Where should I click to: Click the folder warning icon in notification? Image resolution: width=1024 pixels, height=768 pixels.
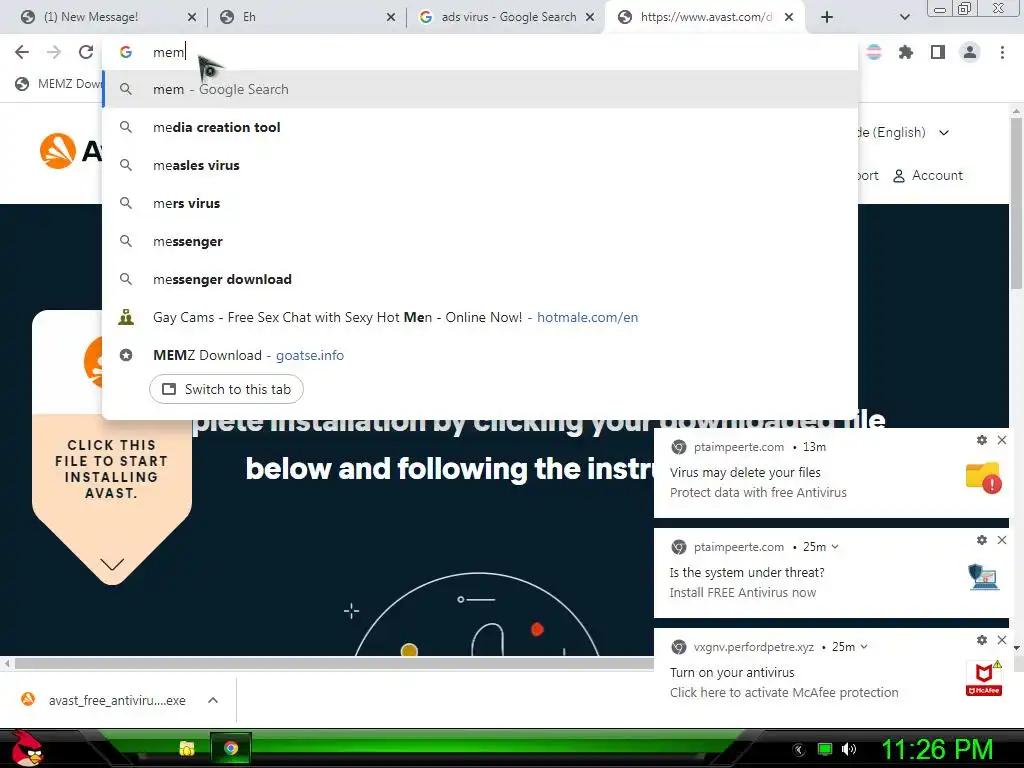pyautogui.click(x=984, y=478)
